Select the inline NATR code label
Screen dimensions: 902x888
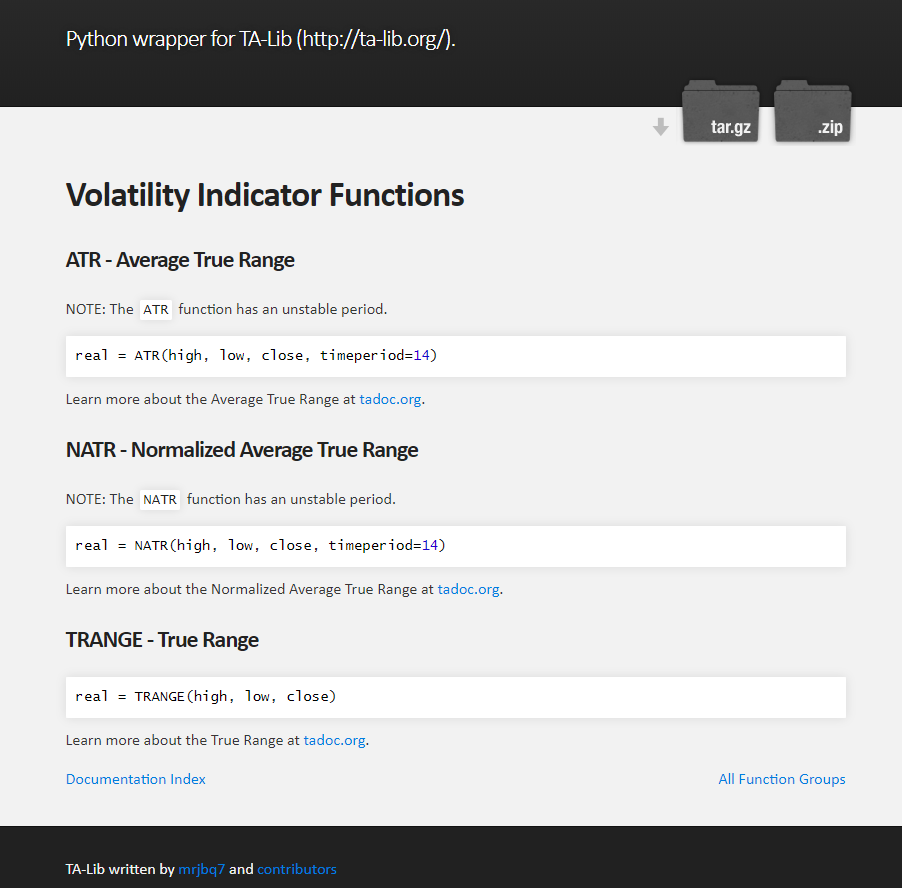coord(160,500)
